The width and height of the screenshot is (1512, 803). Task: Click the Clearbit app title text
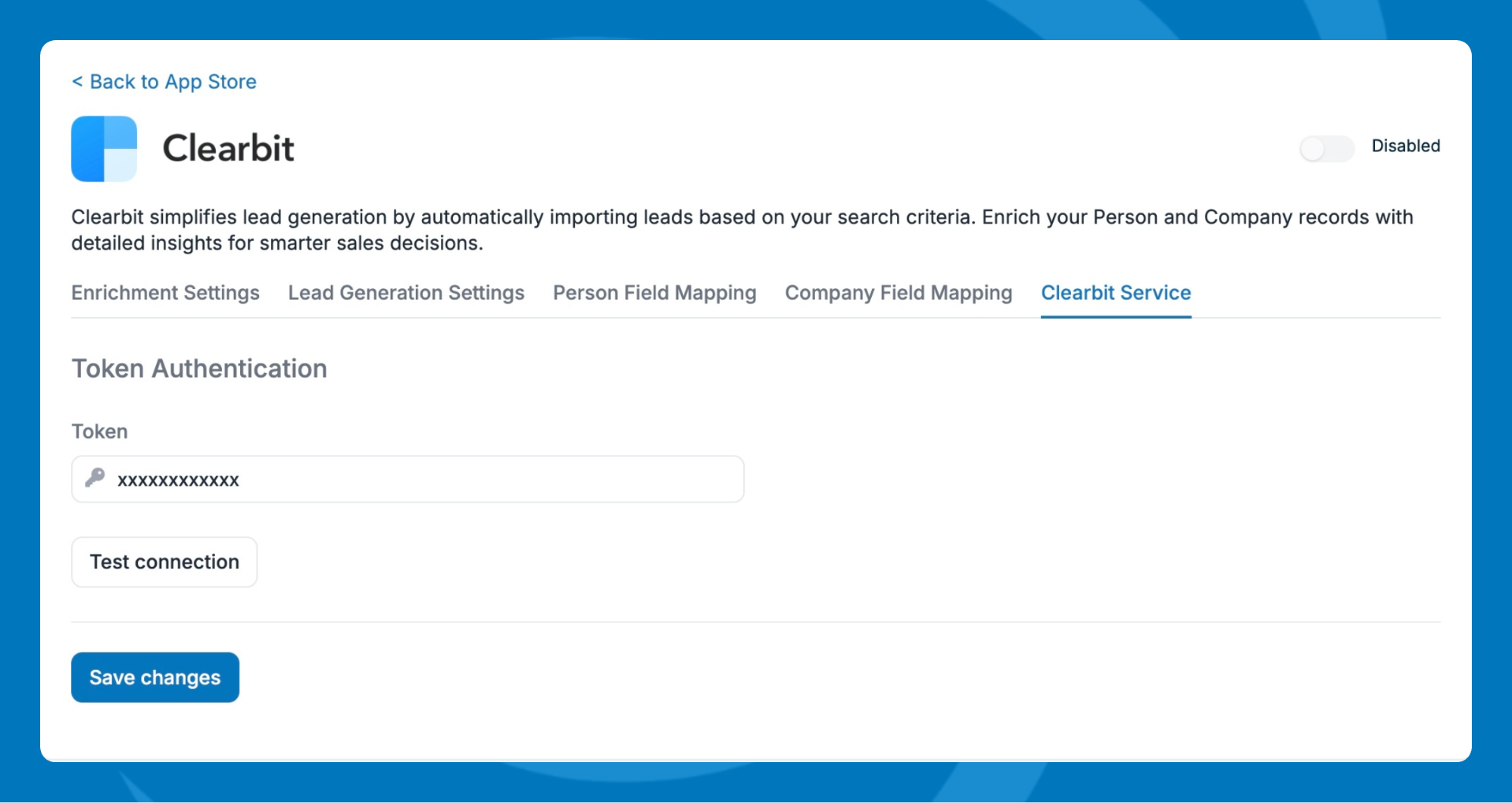[228, 149]
